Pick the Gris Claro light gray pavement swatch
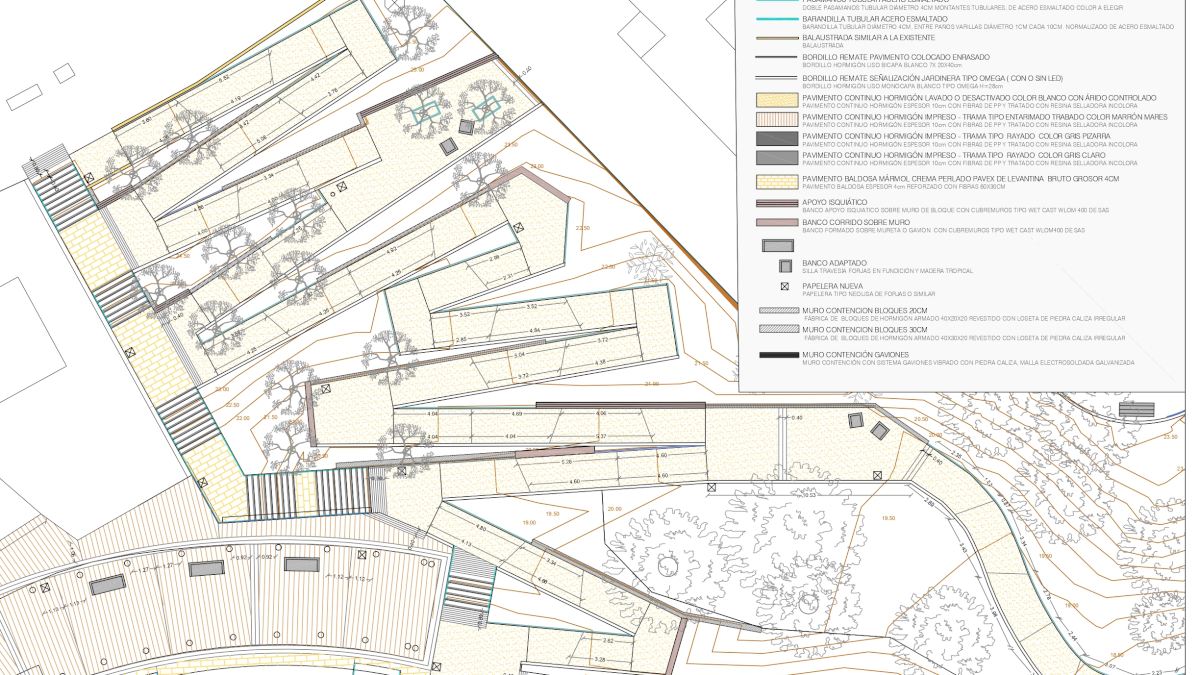 click(770, 157)
